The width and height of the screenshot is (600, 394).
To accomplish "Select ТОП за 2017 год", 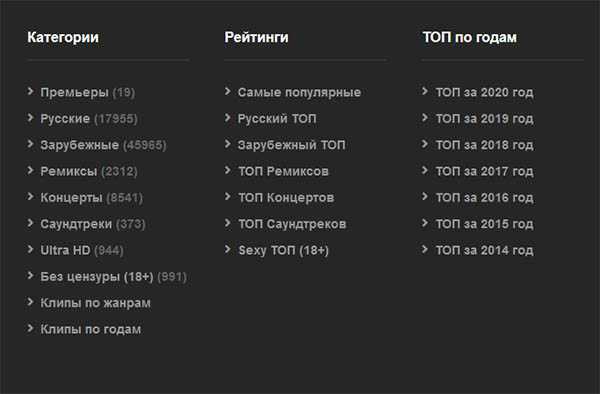I will click(x=484, y=171).
